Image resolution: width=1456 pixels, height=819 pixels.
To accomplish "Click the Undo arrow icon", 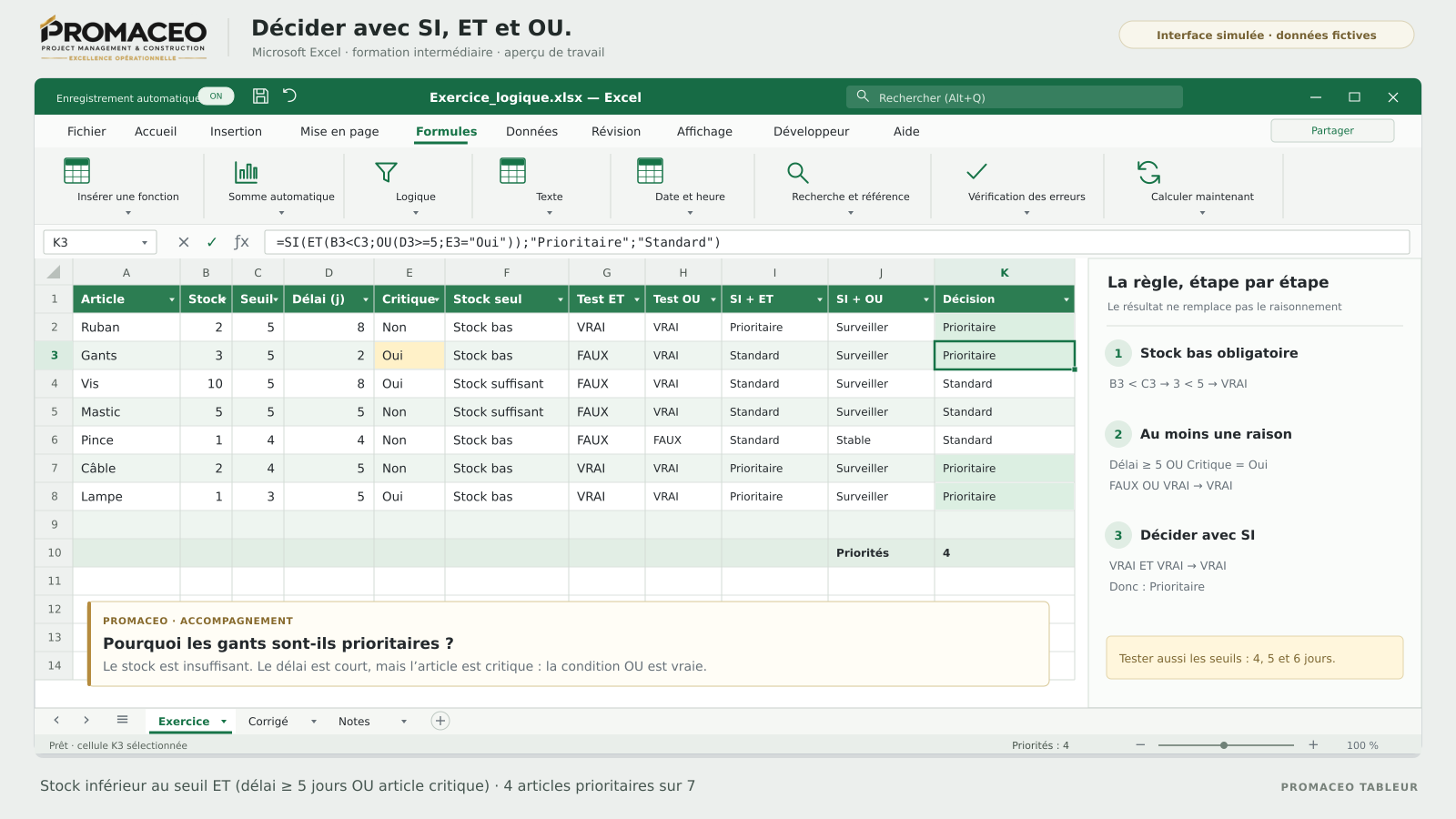I will [x=289, y=96].
